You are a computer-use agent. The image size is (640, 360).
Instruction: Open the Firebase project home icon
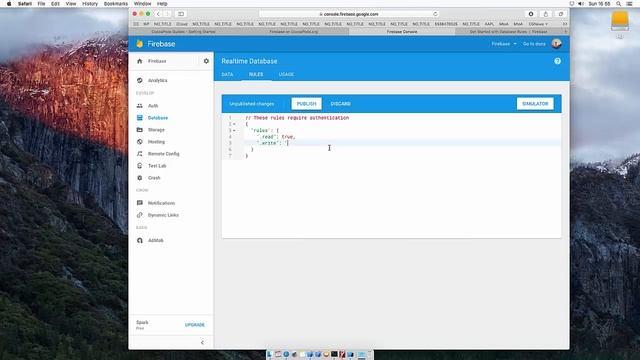140,61
